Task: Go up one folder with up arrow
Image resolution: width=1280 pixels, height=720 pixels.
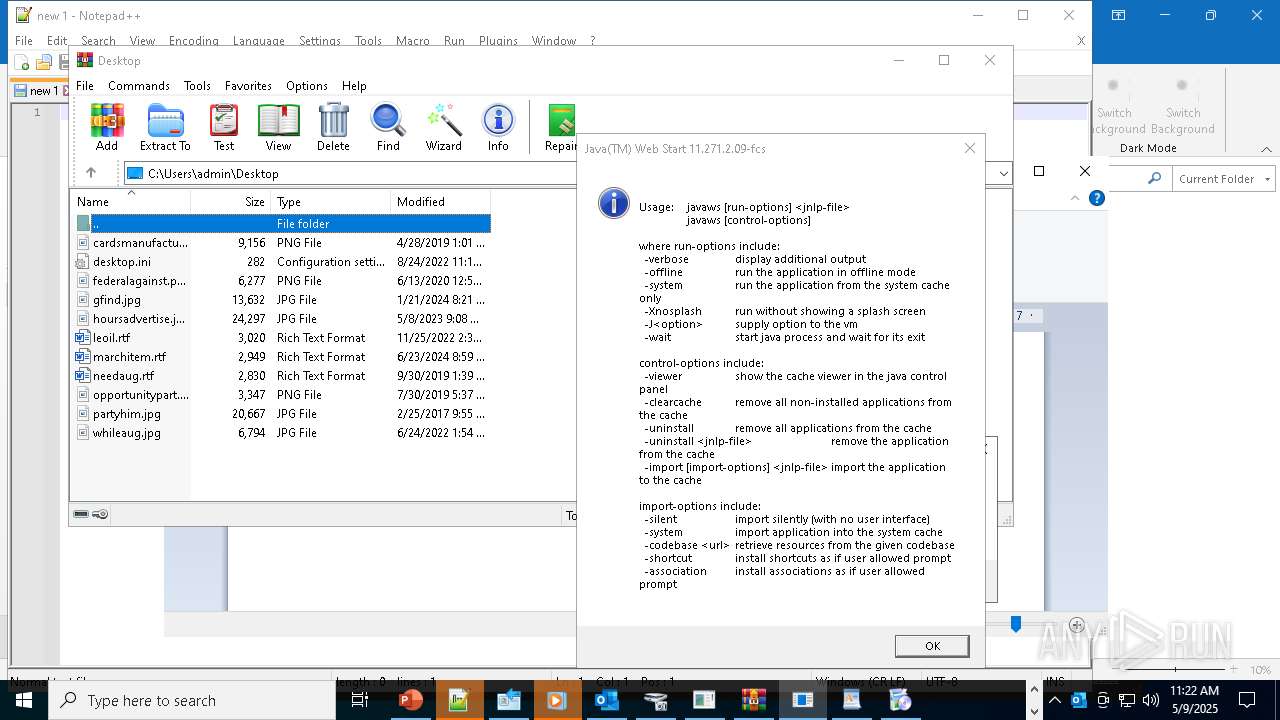Action: [x=91, y=173]
